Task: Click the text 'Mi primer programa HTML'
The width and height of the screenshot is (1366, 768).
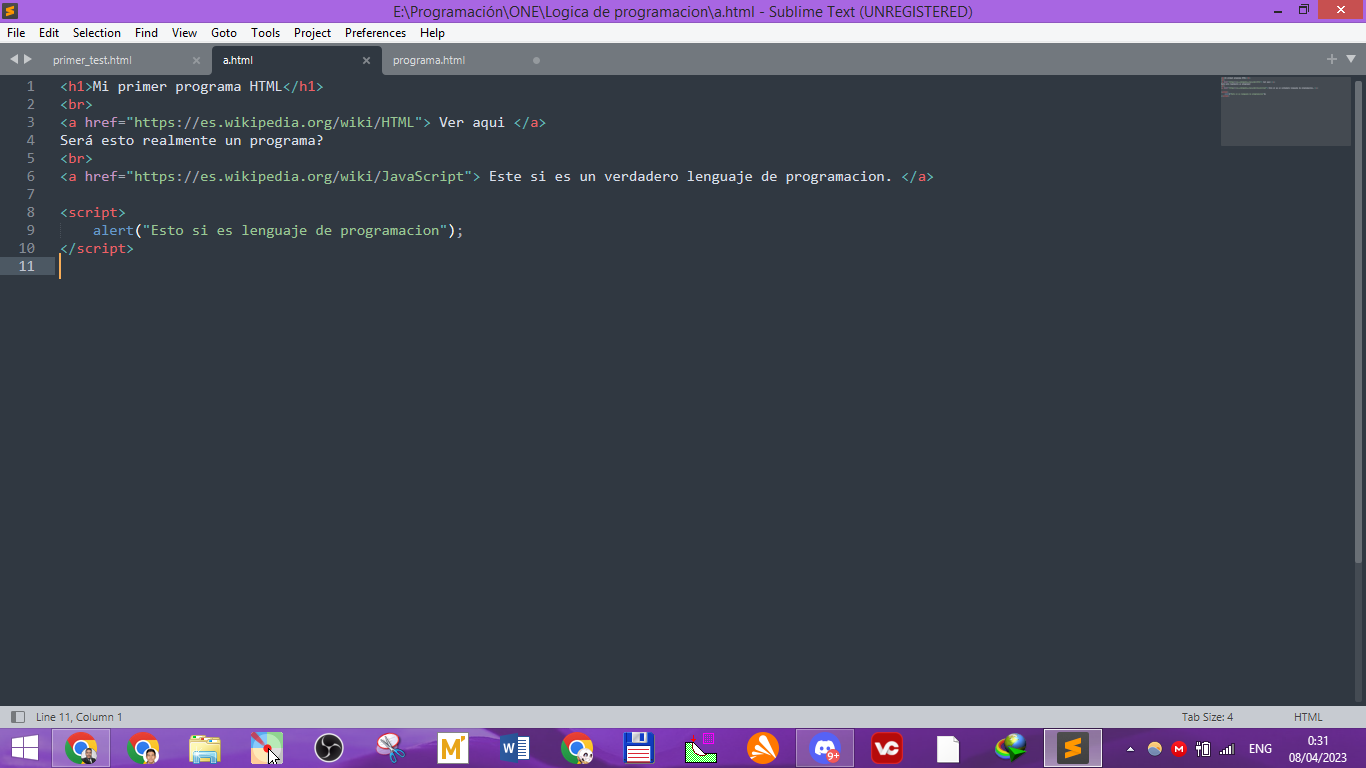Action: point(188,86)
